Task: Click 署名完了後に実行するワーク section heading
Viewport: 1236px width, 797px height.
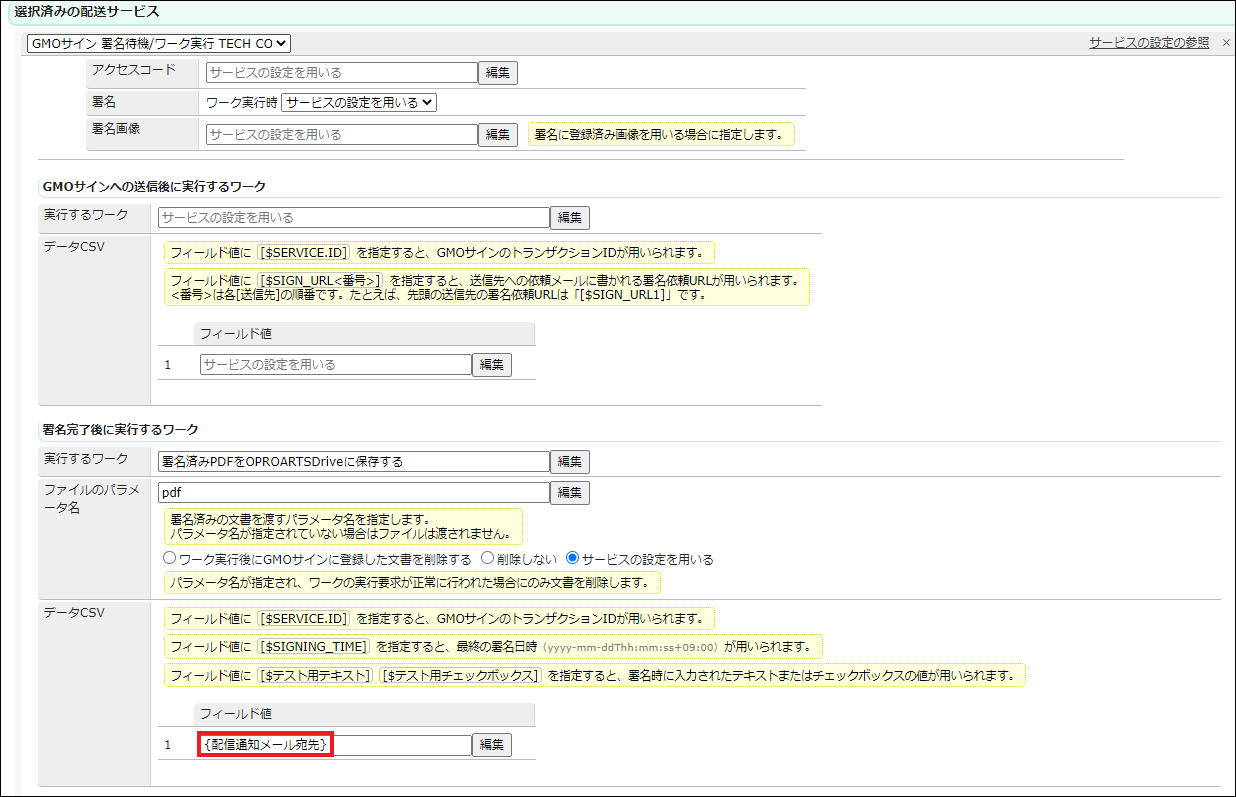Action: click(121, 430)
